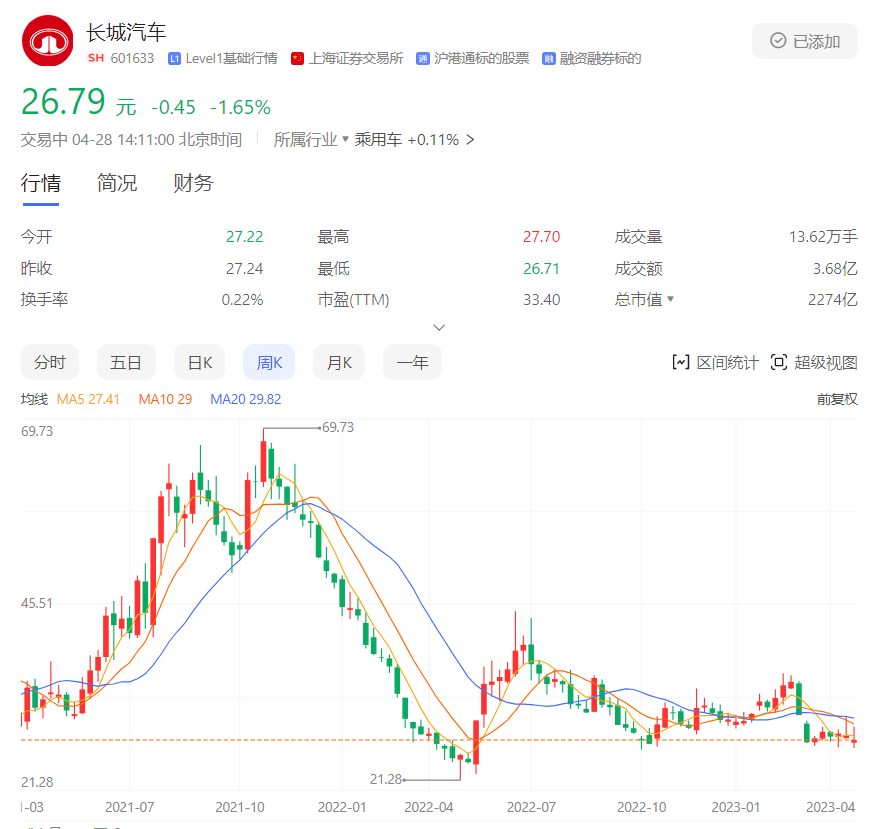Switch to the 行情 tab
Screen dimensions: 874x829
[41, 183]
